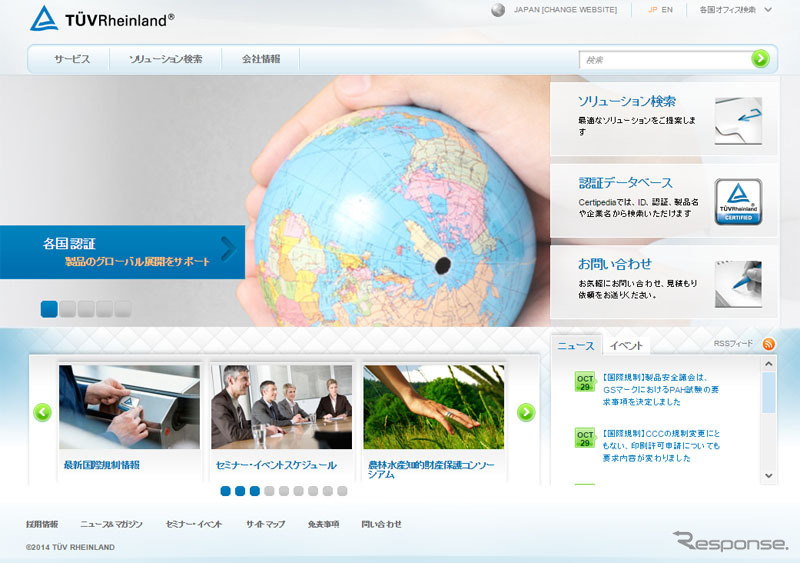Click the news list scrollbar down arrow
Viewport: 800px width, 563px height.
(x=769, y=476)
